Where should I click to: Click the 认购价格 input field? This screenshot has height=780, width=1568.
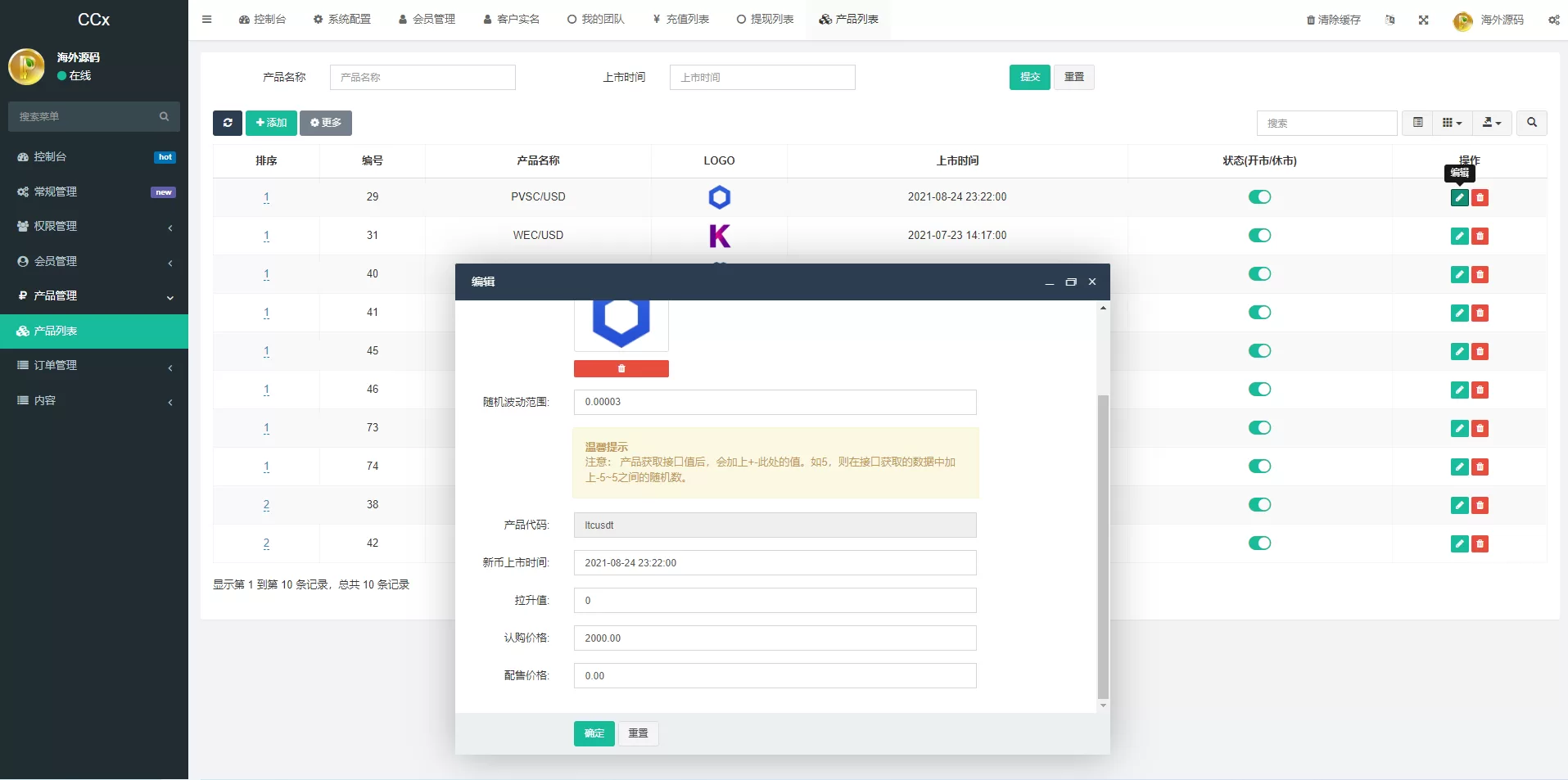pyautogui.click(x=775, y=638)
